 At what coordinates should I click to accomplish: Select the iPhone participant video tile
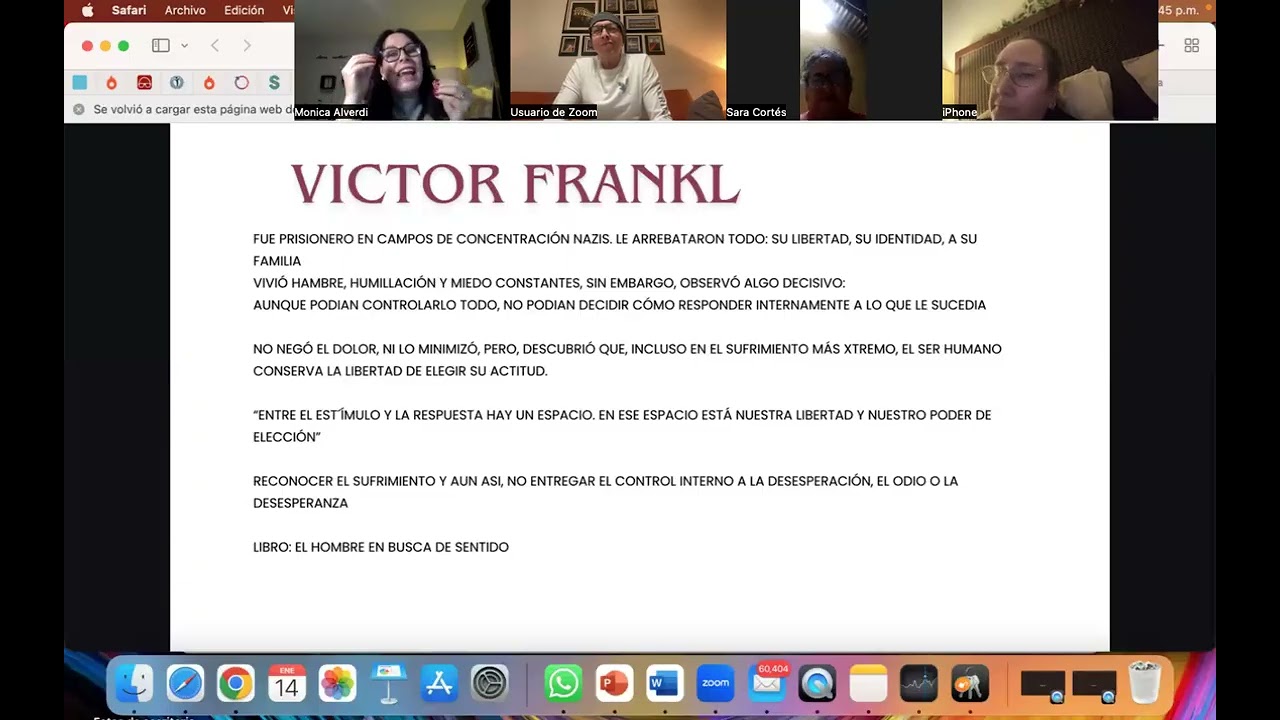coord(1050,60)
